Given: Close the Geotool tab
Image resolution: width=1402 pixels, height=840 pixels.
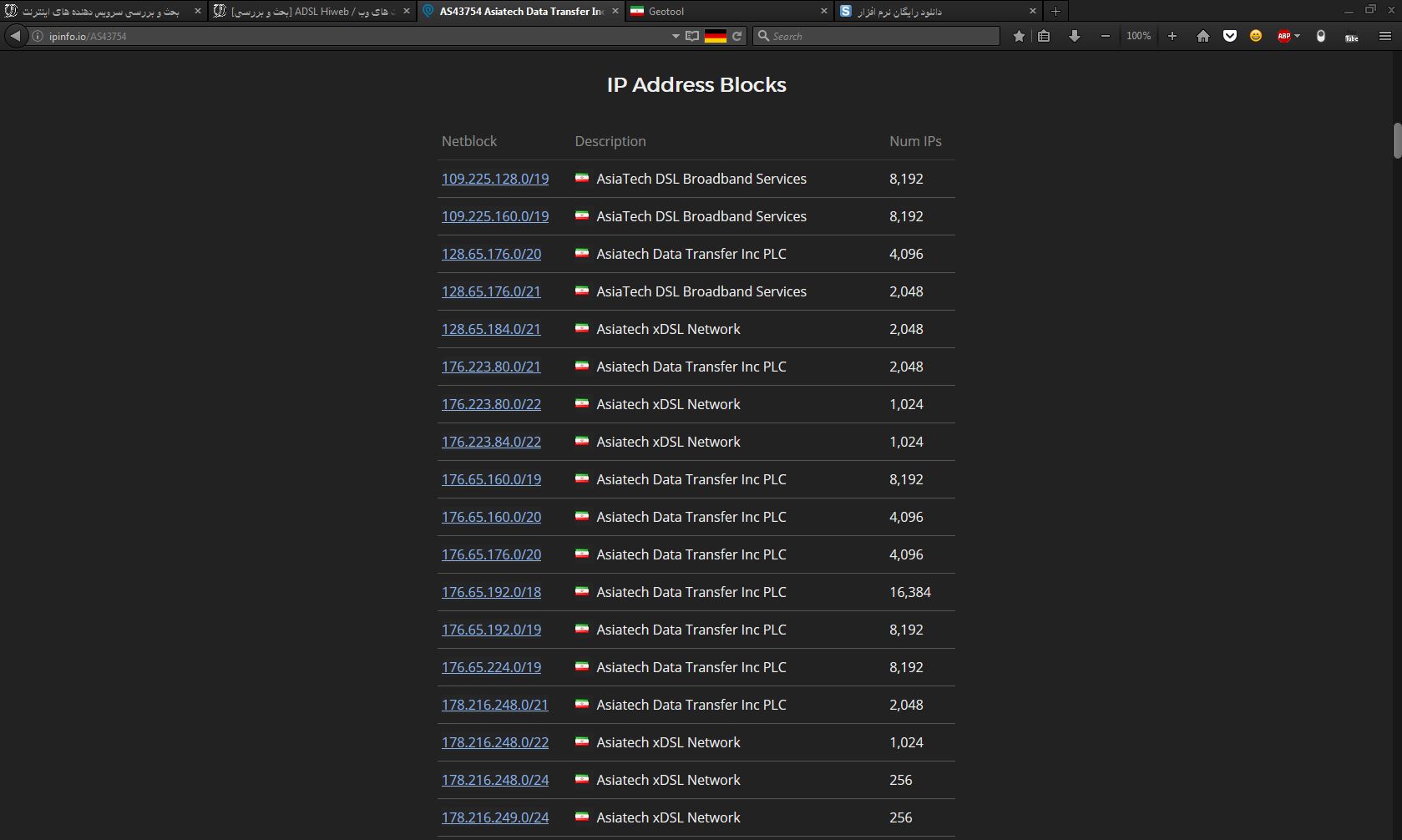Looking at the screenshot, I should 823,11.
